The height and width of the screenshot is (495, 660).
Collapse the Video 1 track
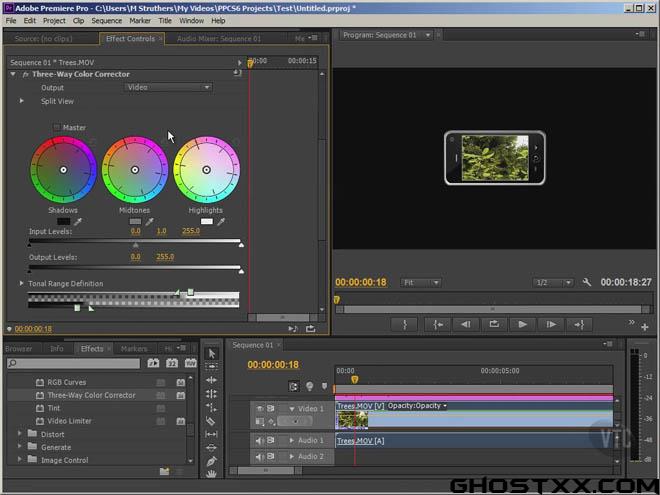click(x=291, y=409)
